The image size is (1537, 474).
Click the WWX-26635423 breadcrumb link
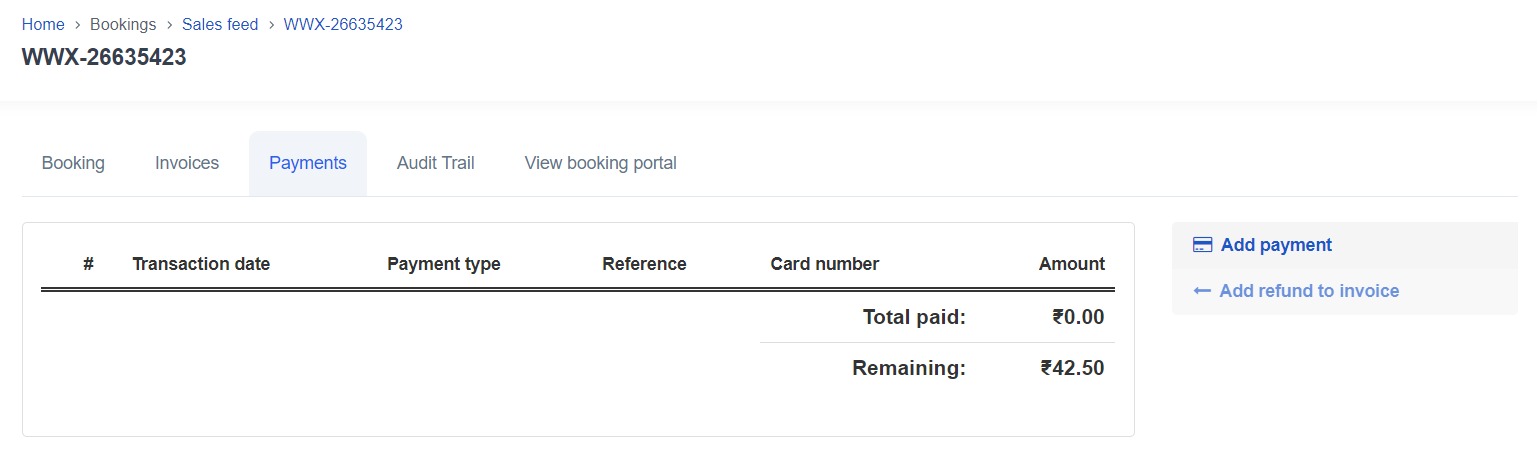[343, 24]
